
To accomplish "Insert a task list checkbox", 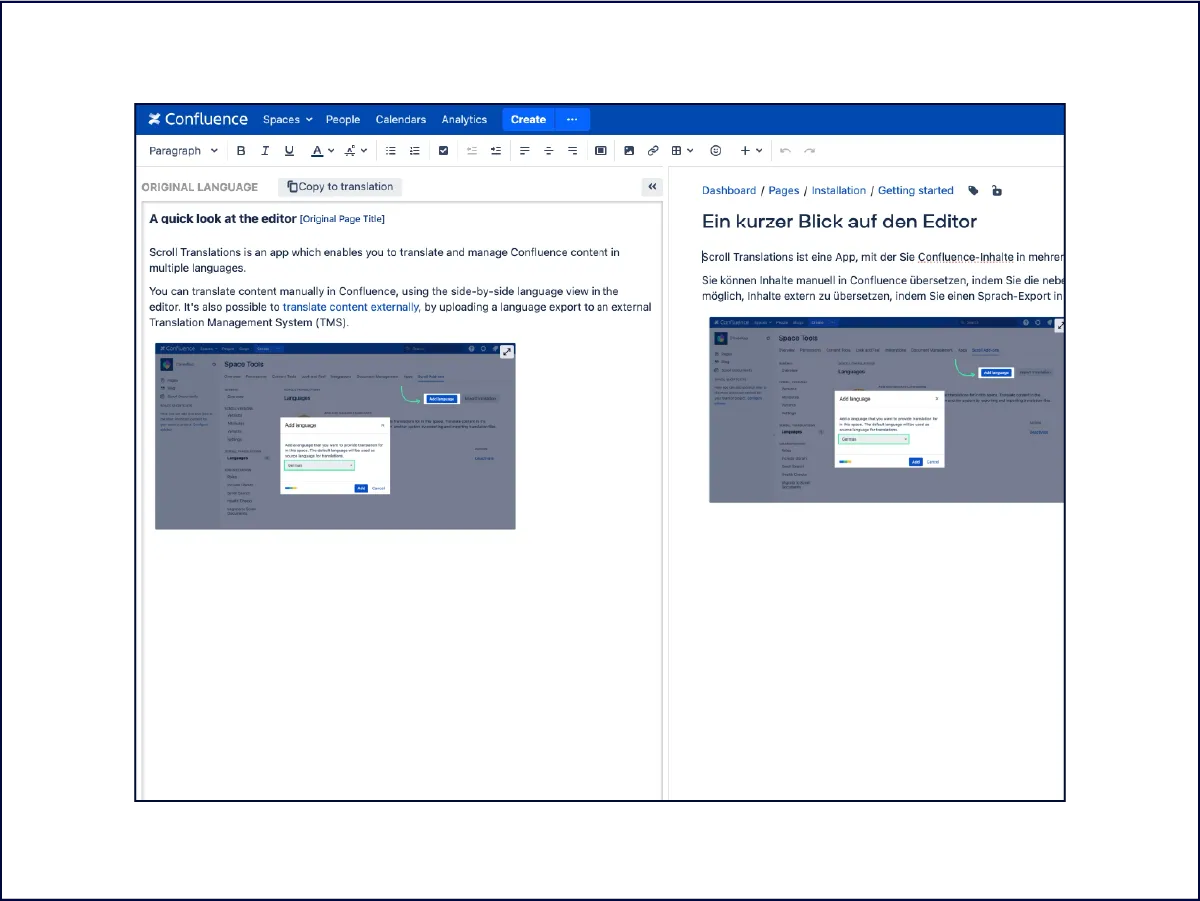I will tap(443, 151).
